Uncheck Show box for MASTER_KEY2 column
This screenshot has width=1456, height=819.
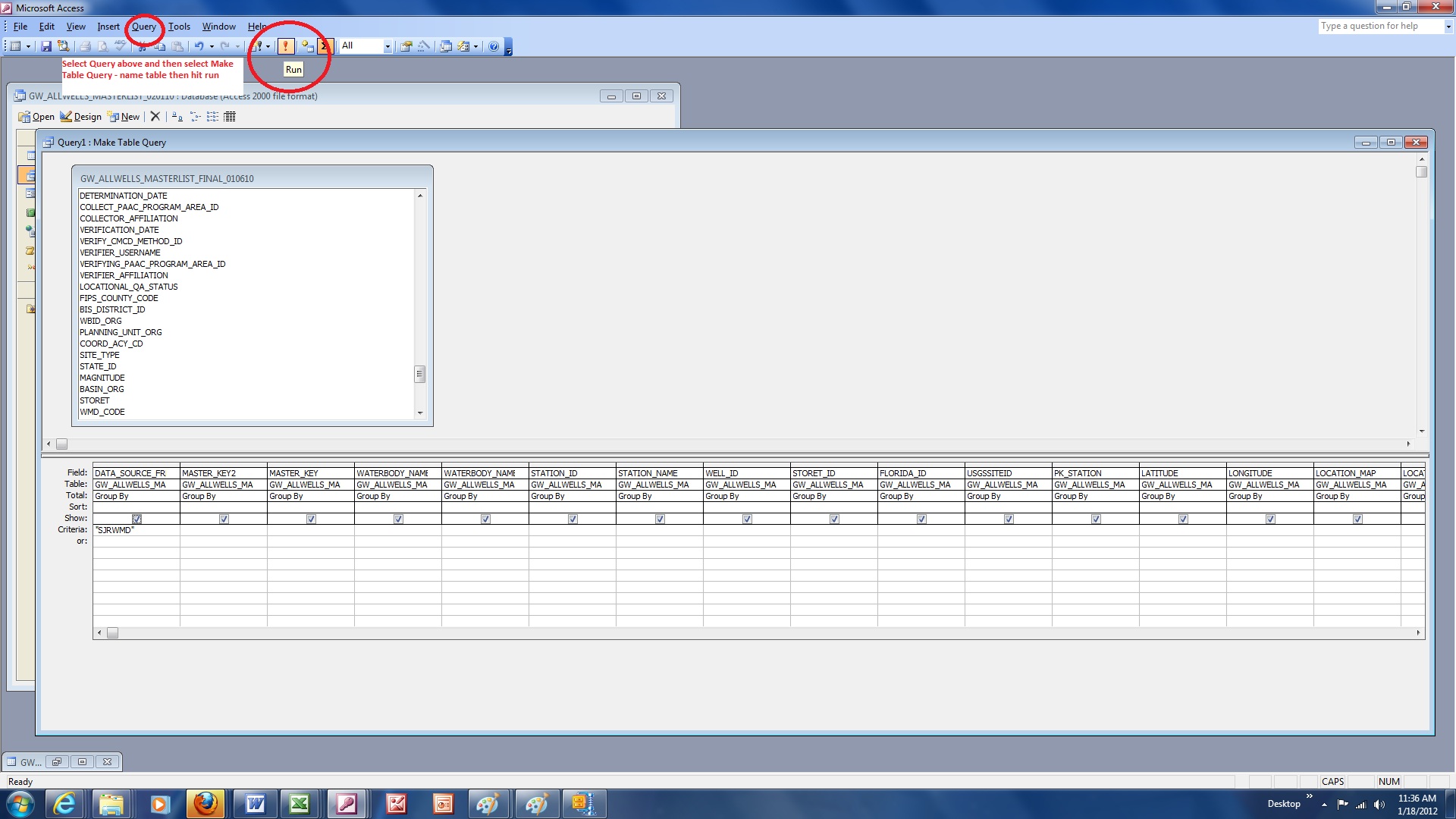click(224, 519)
